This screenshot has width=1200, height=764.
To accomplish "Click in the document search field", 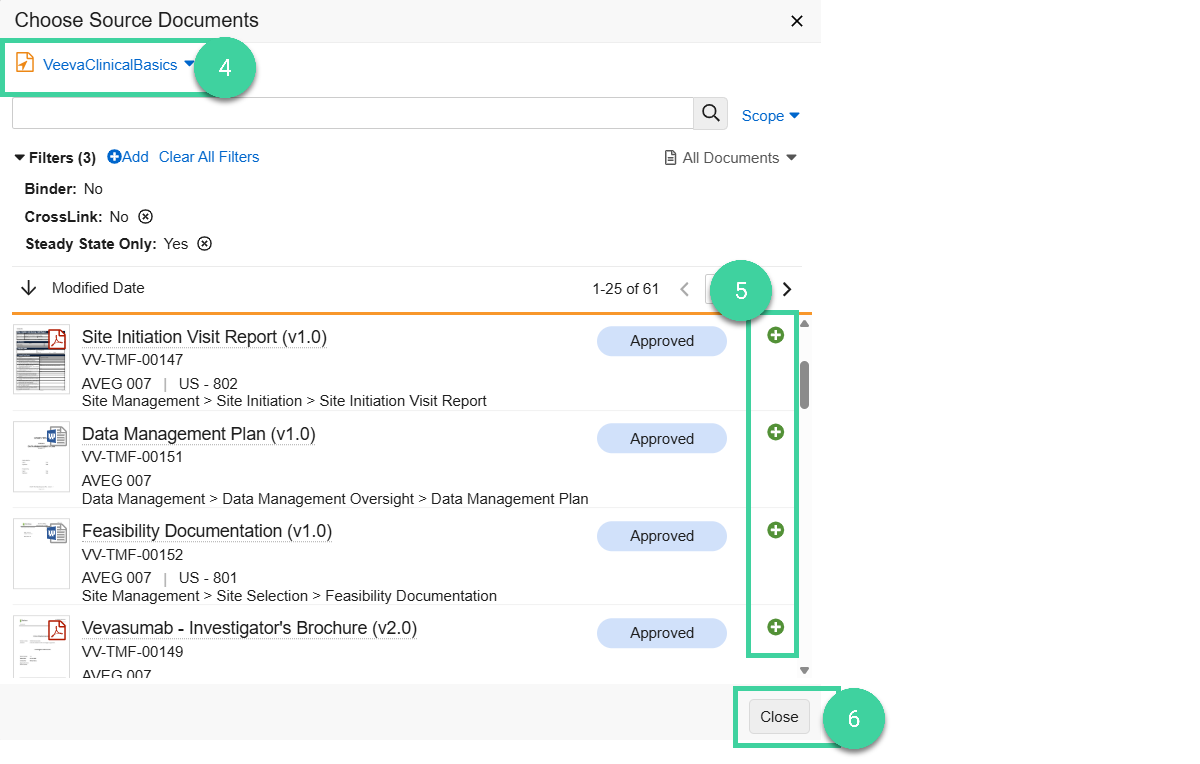I will tap(353, 113).
